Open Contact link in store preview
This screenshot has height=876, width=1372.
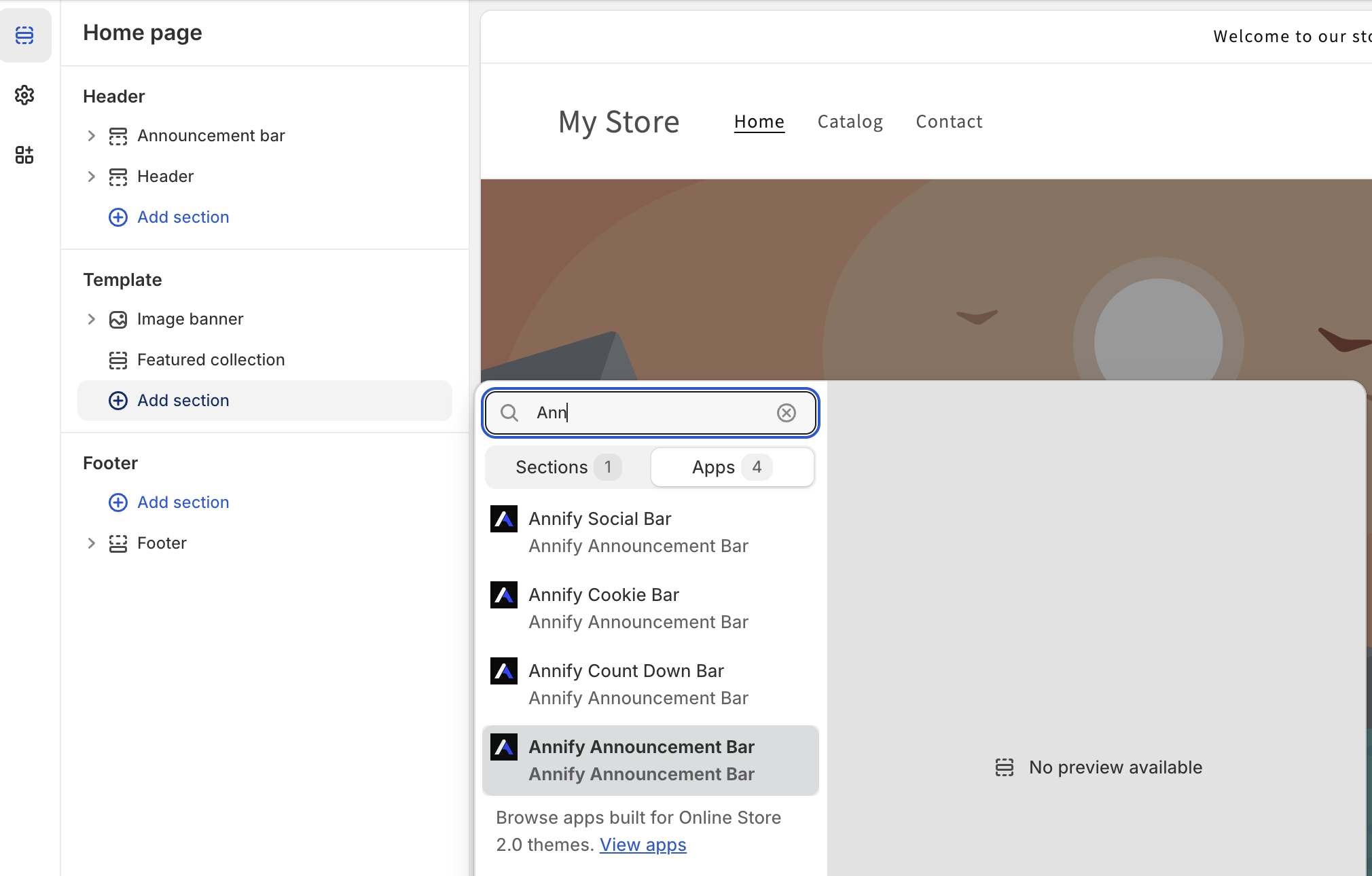949,122
